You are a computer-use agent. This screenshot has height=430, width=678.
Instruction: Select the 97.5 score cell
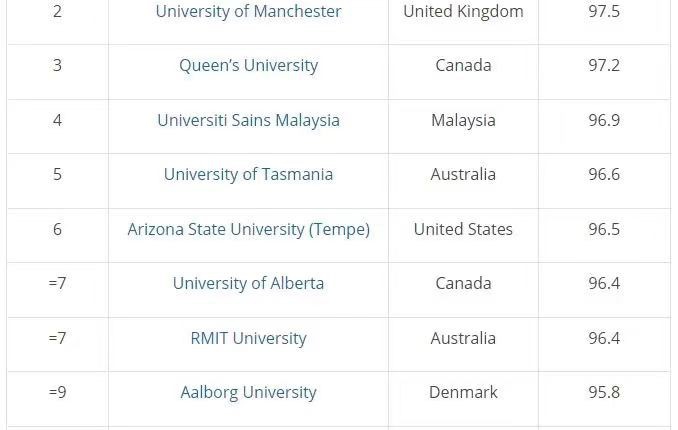(x=604, y=17)
